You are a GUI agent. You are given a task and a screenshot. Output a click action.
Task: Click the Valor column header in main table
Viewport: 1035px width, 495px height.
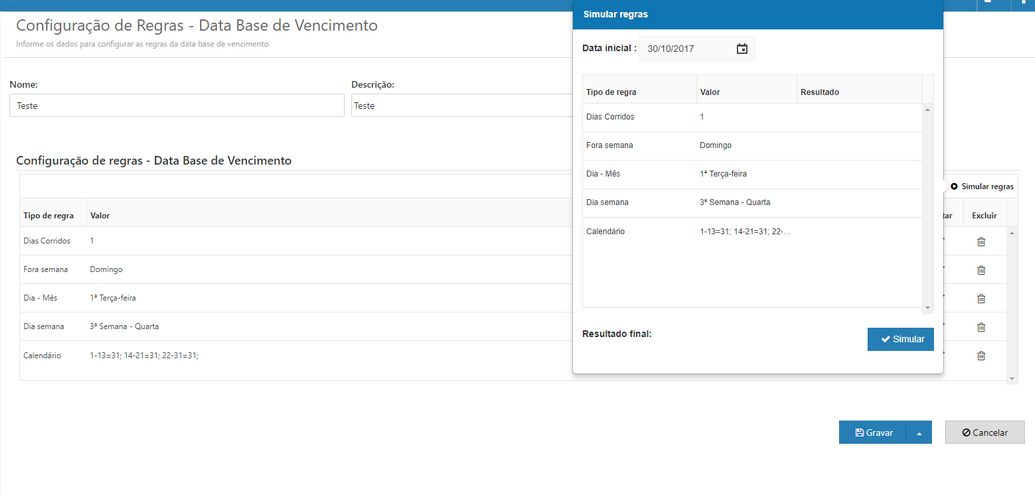[x=99, y=215]
